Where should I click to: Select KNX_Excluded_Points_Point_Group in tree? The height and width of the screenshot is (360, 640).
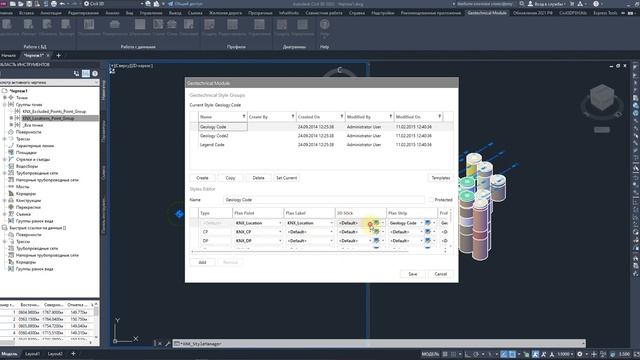coord(54,111)
